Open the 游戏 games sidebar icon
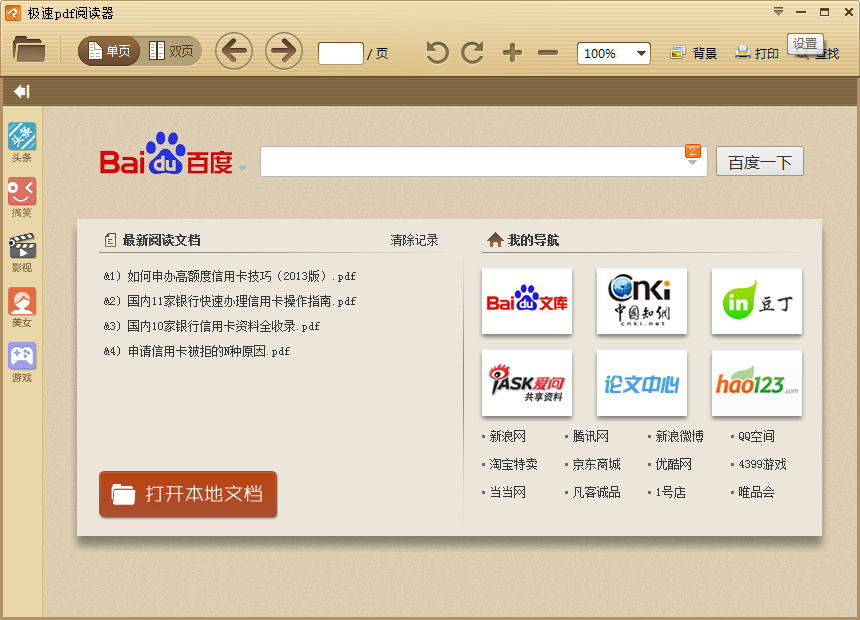Viewport: 860px width, 620px height. [x=22, y=363]
